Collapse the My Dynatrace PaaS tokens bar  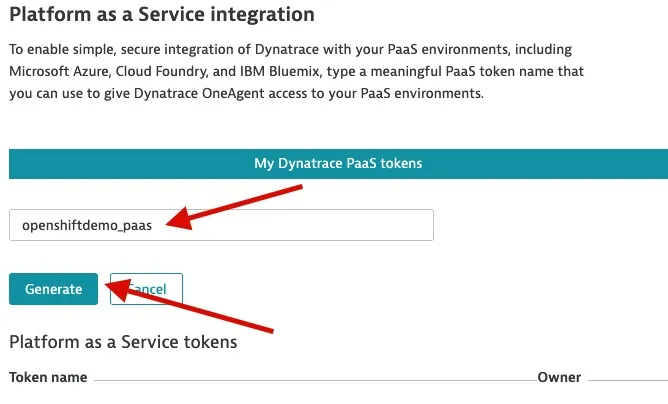[x=338, y=164]
